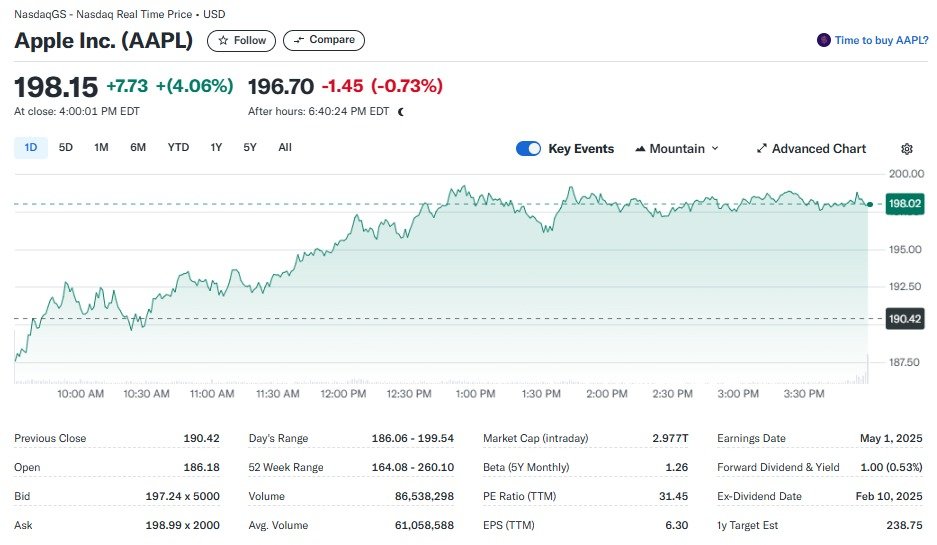
Task: Select the 5Y time range
Action: coord(250,148)
